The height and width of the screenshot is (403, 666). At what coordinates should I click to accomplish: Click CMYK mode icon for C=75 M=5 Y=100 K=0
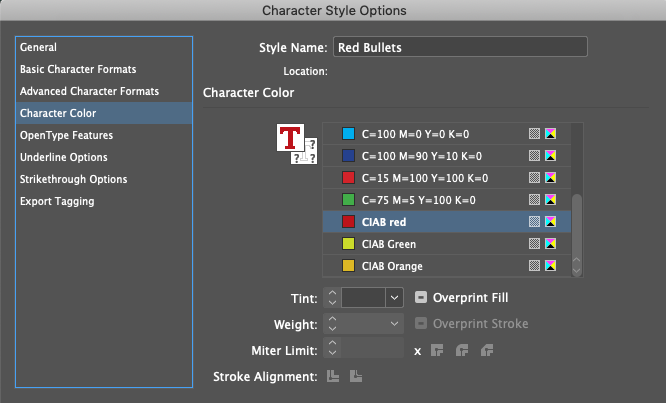tap(550, 200)
